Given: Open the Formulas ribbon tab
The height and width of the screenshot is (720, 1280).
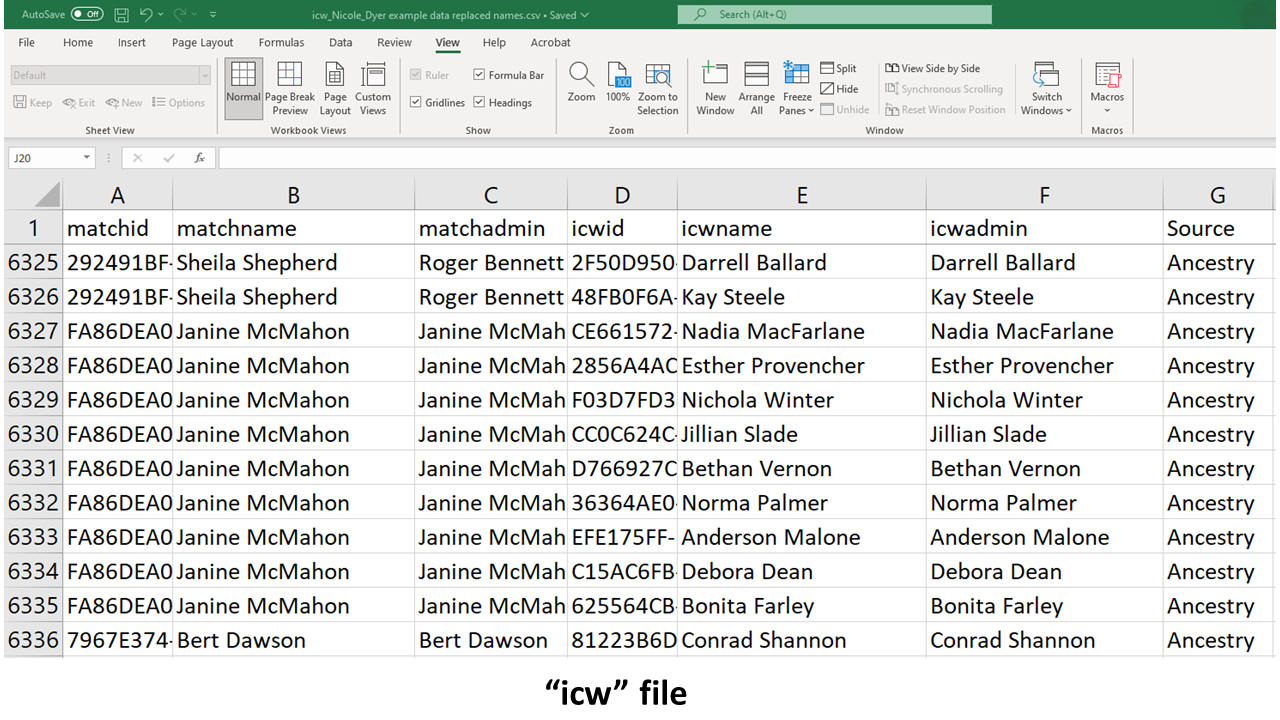Looking at the screenshot, I should pos(281,43).
